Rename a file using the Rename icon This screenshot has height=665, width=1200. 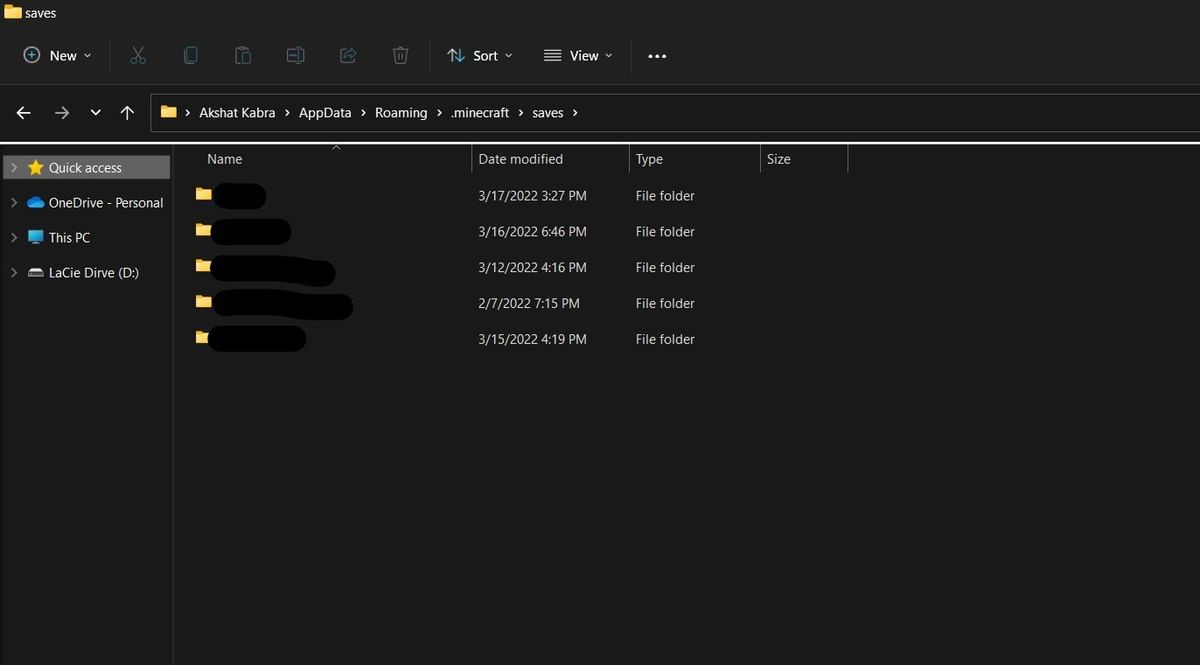click(295, 55)
